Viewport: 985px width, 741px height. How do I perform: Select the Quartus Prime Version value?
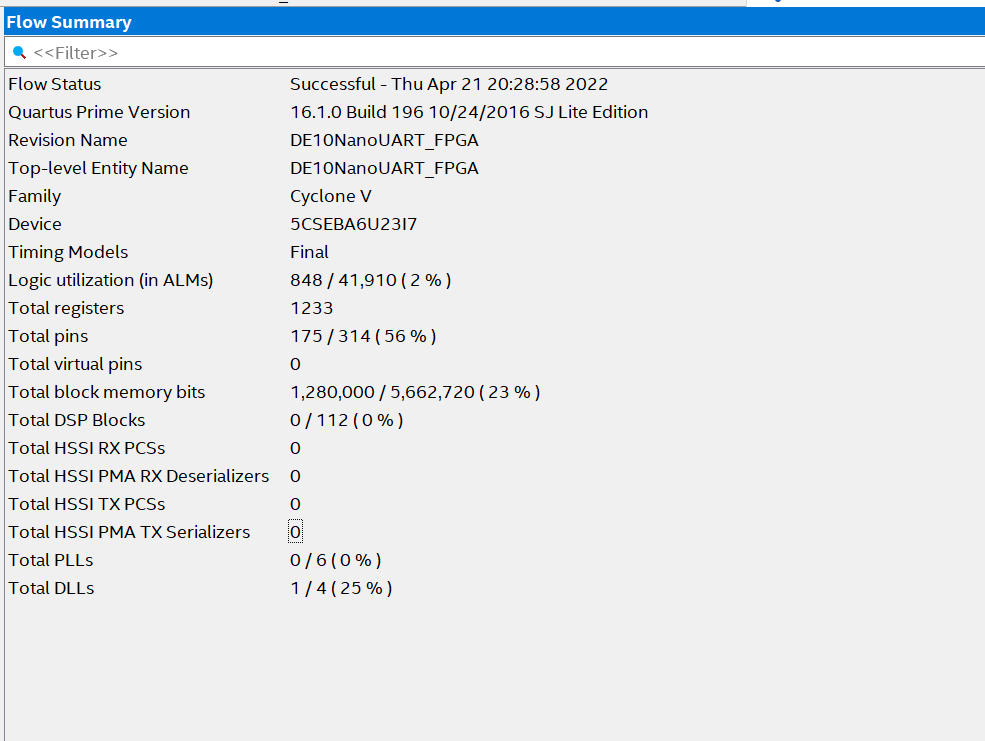[469, 112]
